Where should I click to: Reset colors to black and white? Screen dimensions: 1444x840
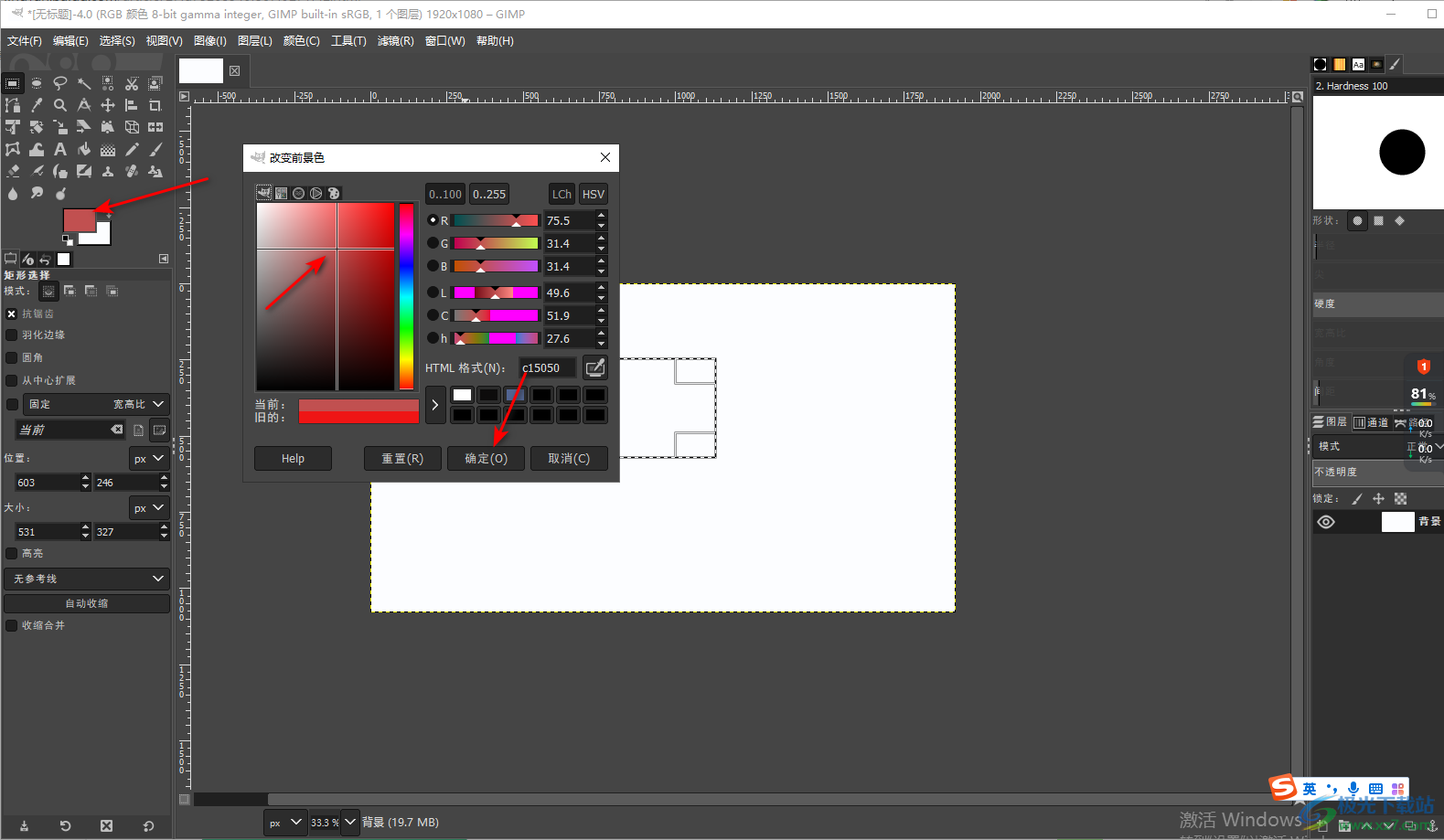pos(68,239)
